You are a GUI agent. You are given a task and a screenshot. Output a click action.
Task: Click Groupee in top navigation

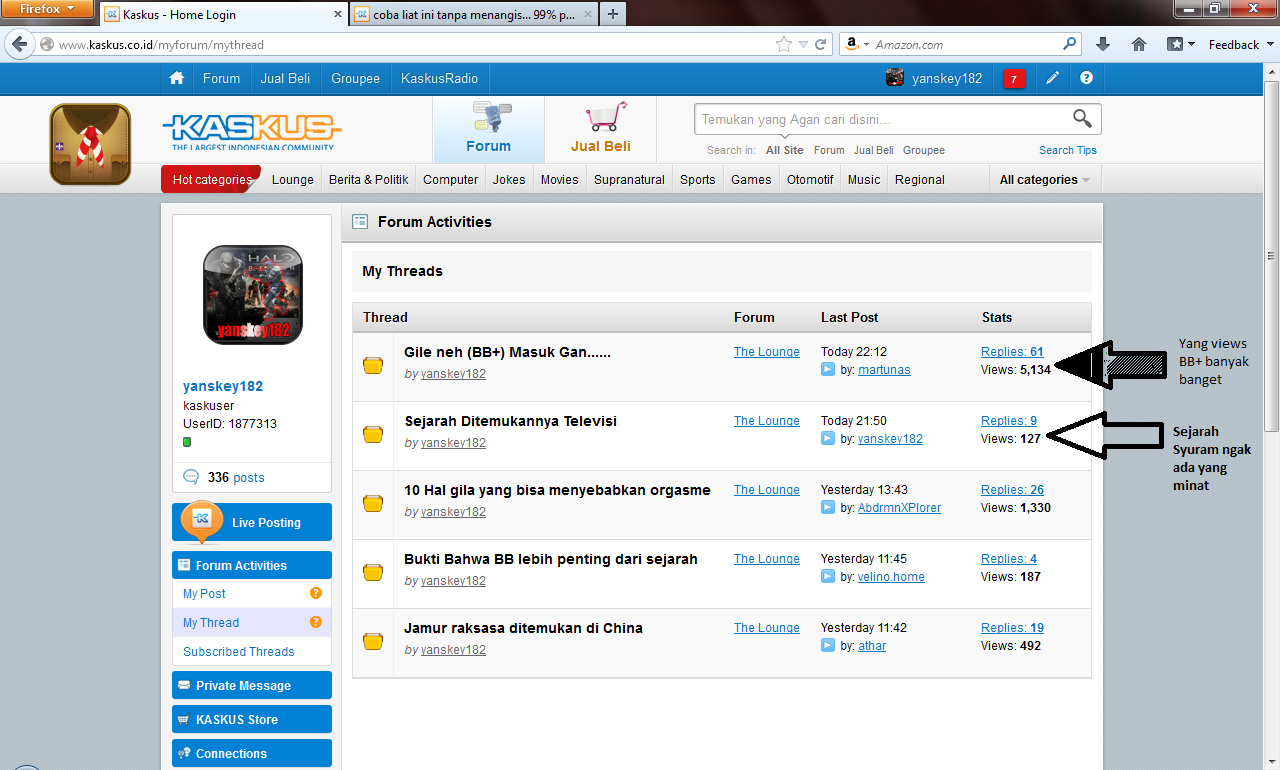point(356,78)
